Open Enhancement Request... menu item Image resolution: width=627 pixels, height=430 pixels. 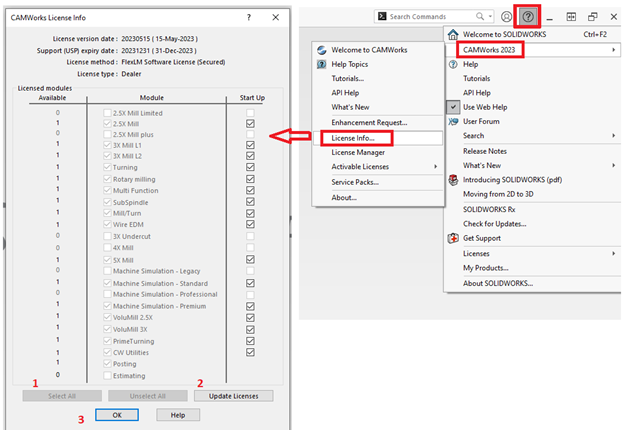tap(378, 123)
